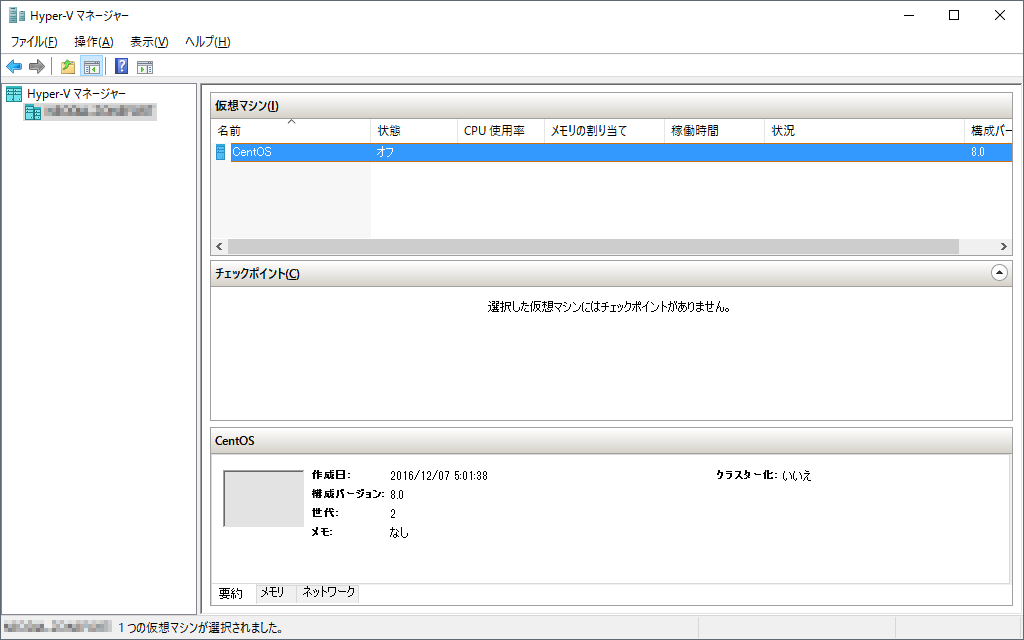This screenshot has height=640, width=1024.
Task: Sort by the 稼働時間 column header
Action: coord(714,131)
